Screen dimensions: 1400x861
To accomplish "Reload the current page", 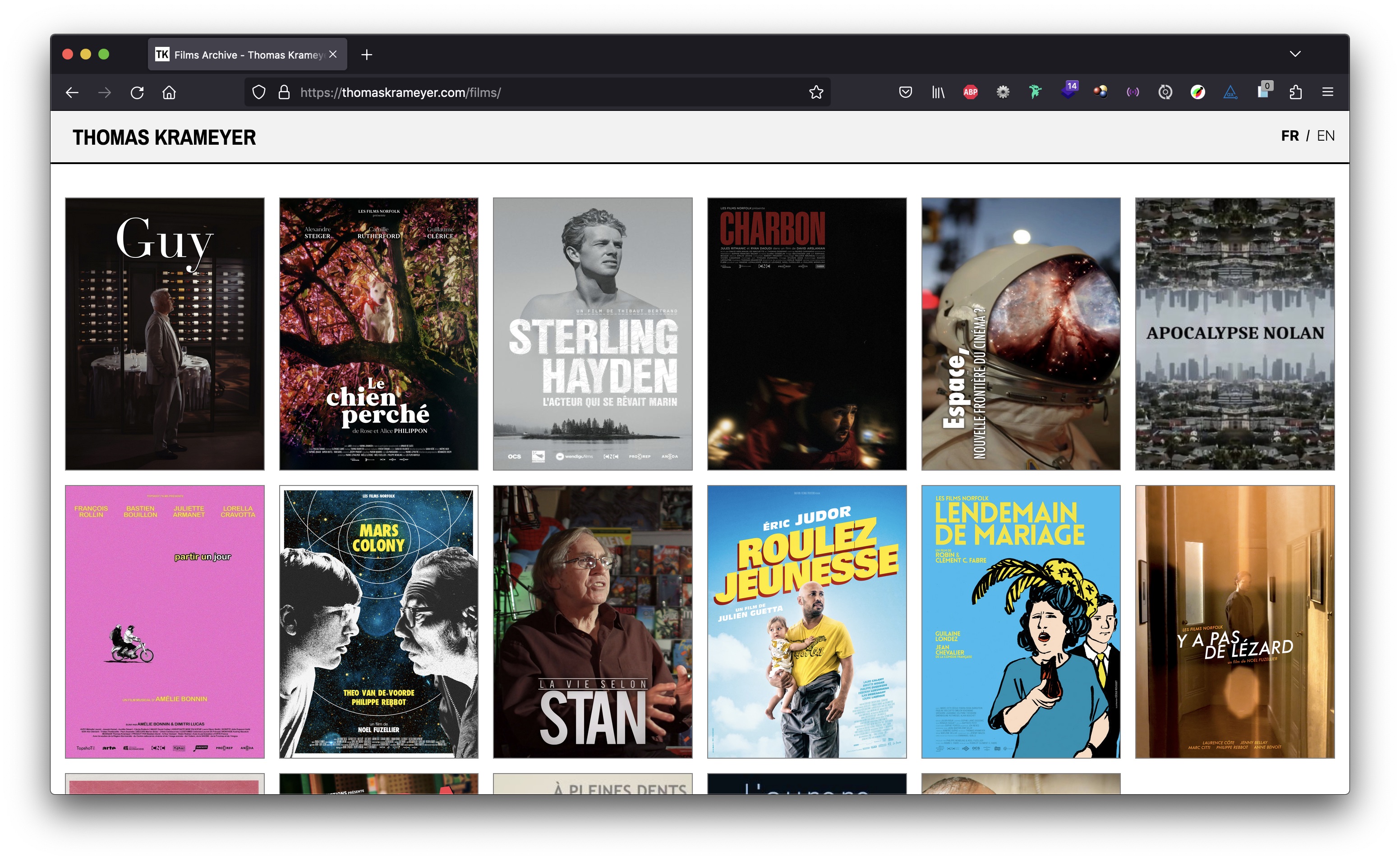I will pos(137,92).
